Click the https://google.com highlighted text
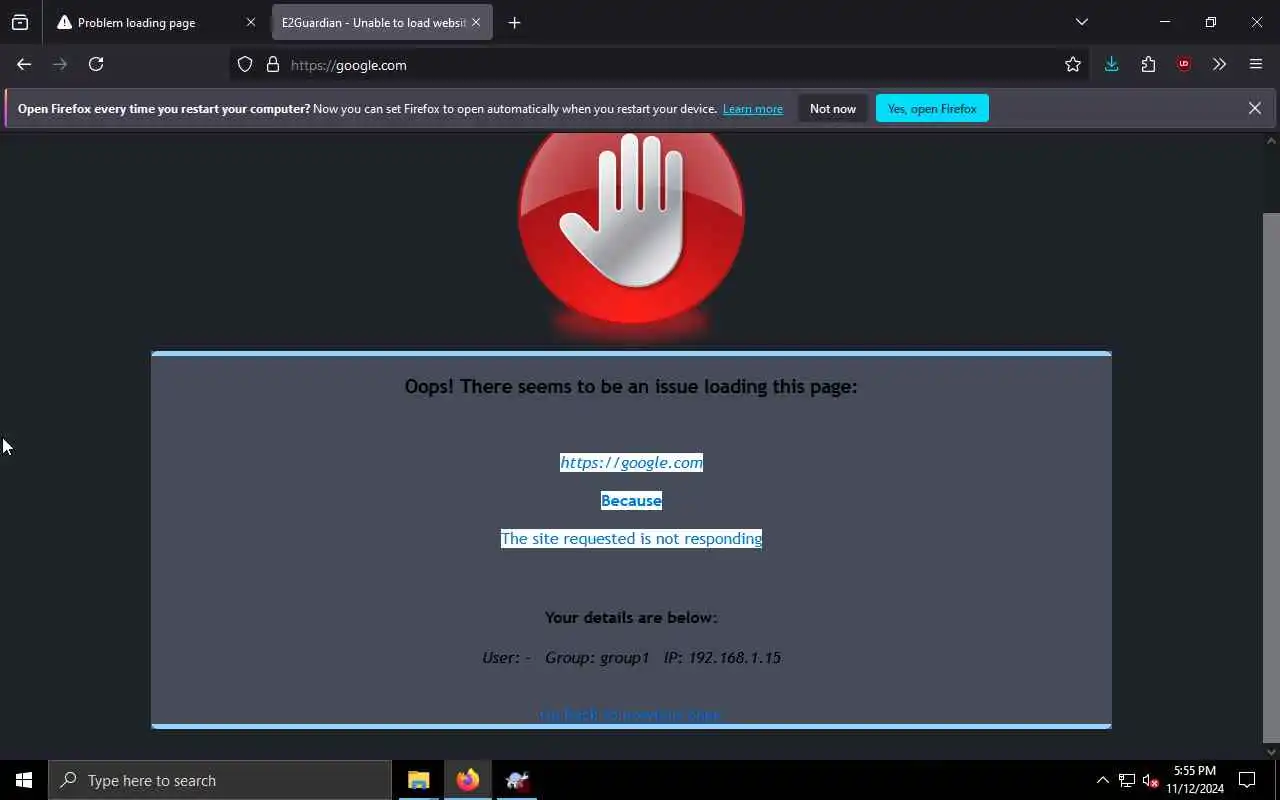The image size is (1280, 800). click(631, 462)
